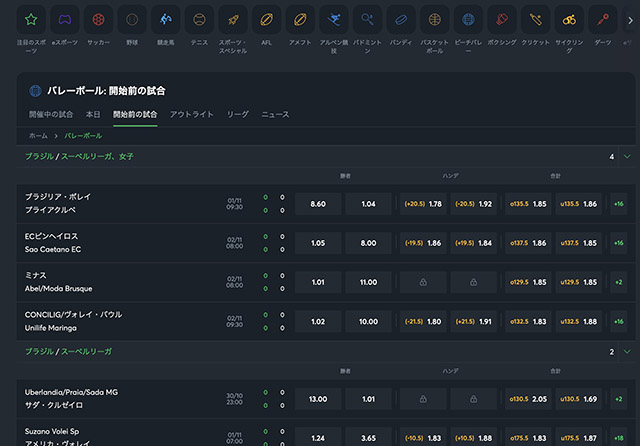Select the バドミントン (badminton) icon
The height and width of the screenshot is (446, 640).
pos(368,19)
